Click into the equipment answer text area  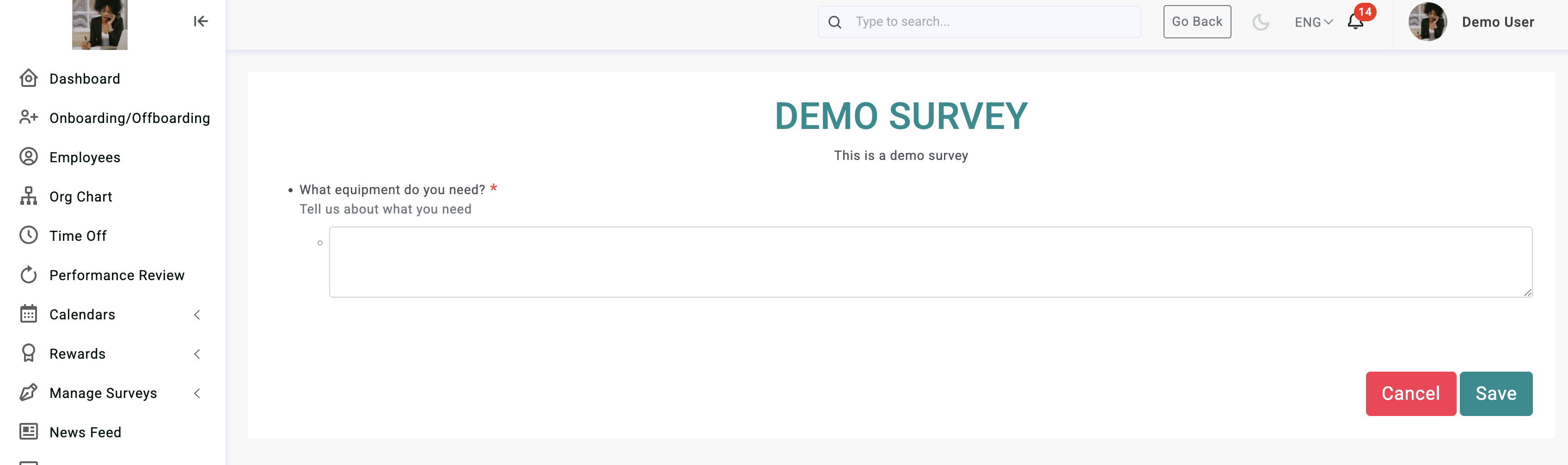[x=930, y=263]
